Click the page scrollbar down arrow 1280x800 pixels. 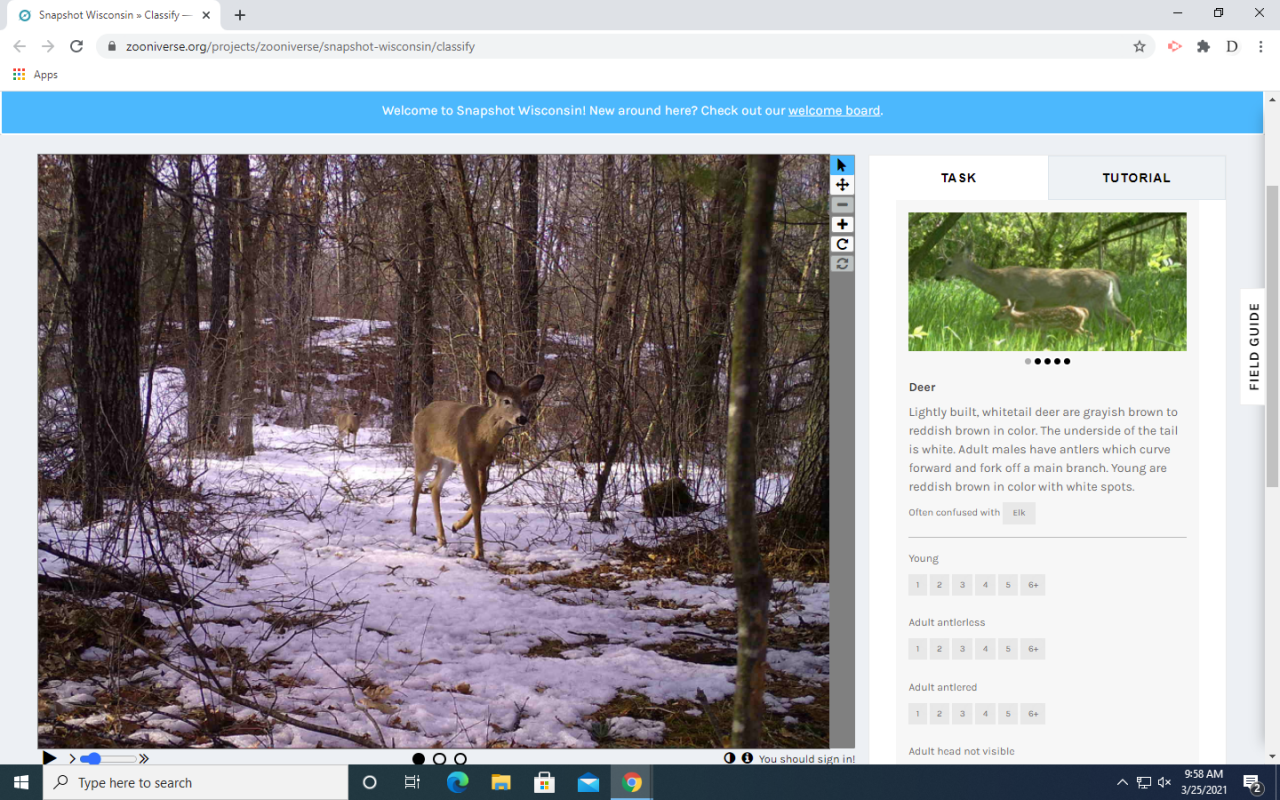tap(1272, 756)
